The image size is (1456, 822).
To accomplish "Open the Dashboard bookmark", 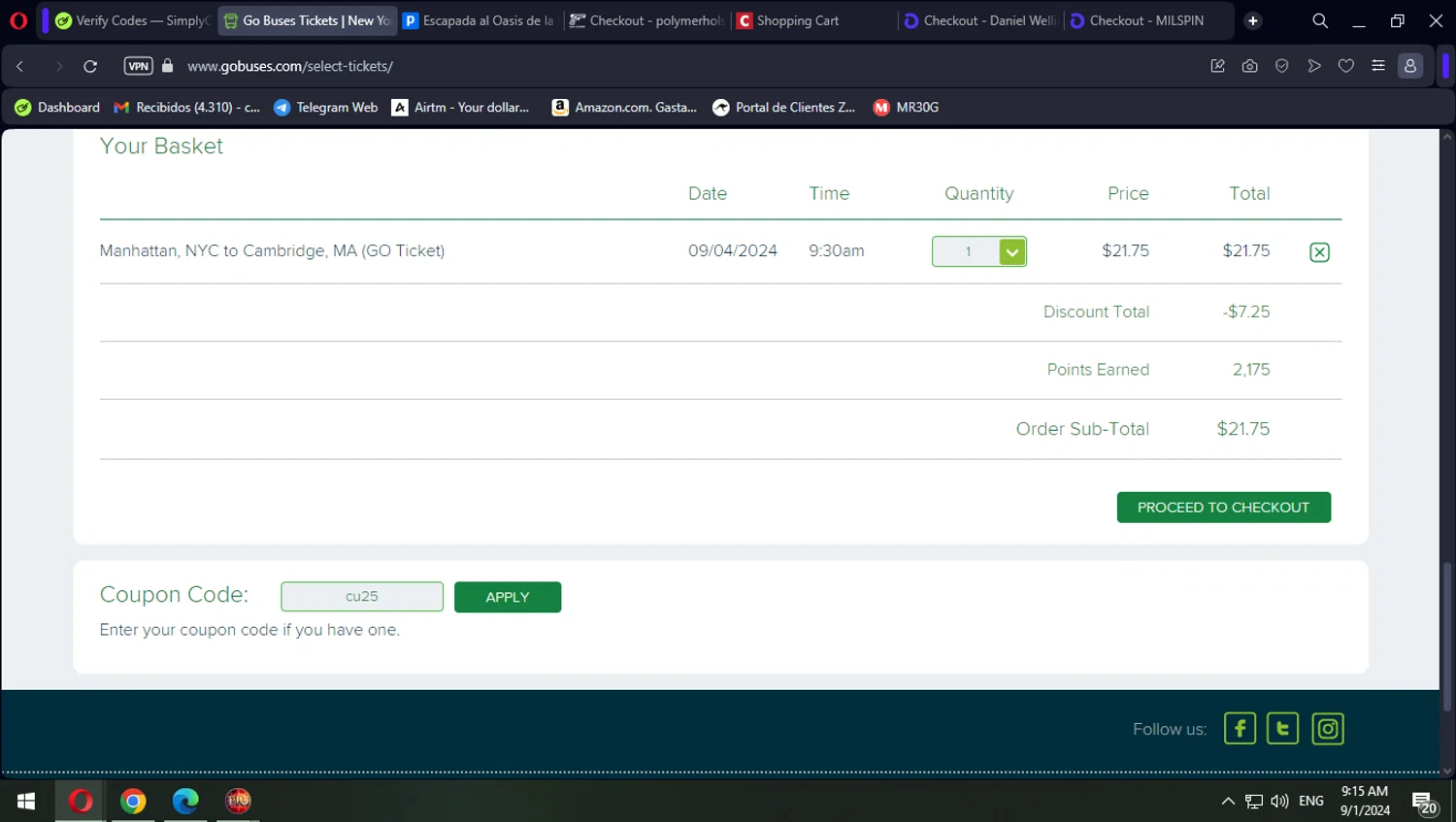I will pos(57,108).
